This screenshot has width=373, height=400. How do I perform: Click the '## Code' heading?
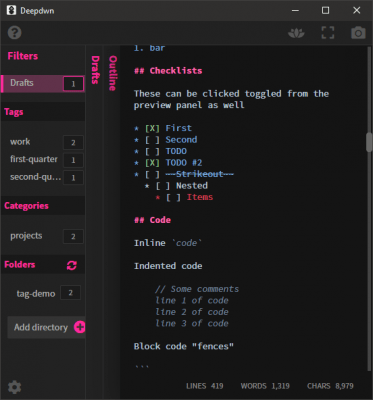coord(152,220)
